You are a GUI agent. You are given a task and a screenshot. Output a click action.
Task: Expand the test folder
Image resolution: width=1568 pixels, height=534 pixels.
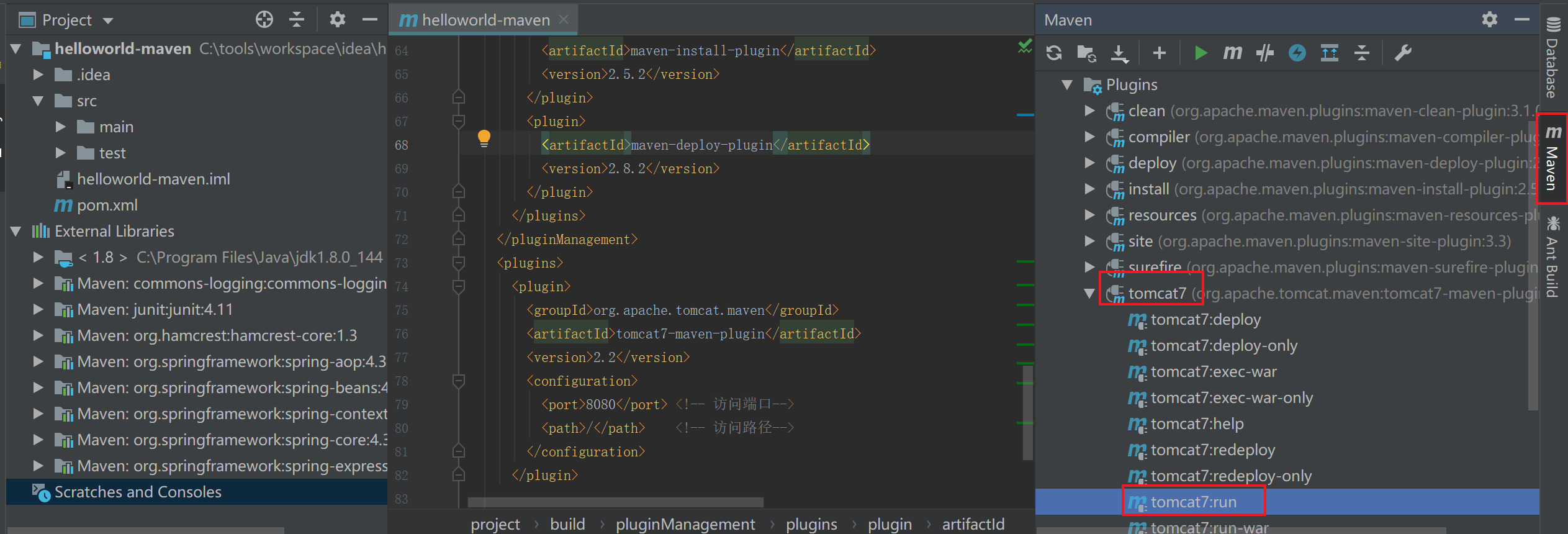point(61,153)
